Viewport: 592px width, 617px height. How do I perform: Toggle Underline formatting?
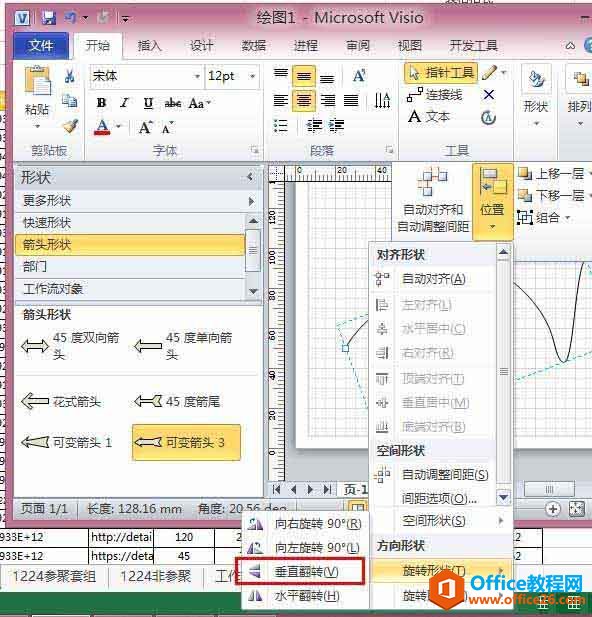[x=148, y=103]
